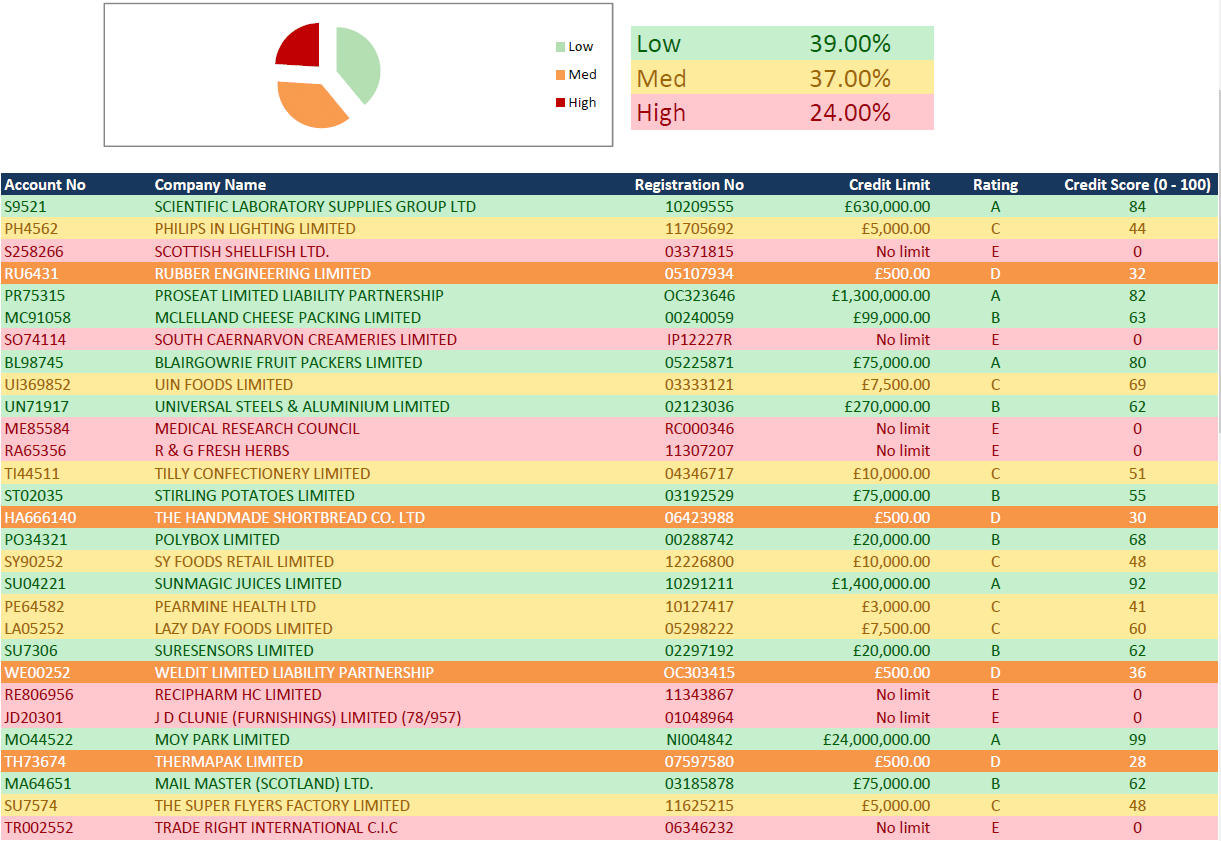1221x841 pixels.
Task: Click the red High legend swatch
Action: pyautogui.click(x=560, y=103)
